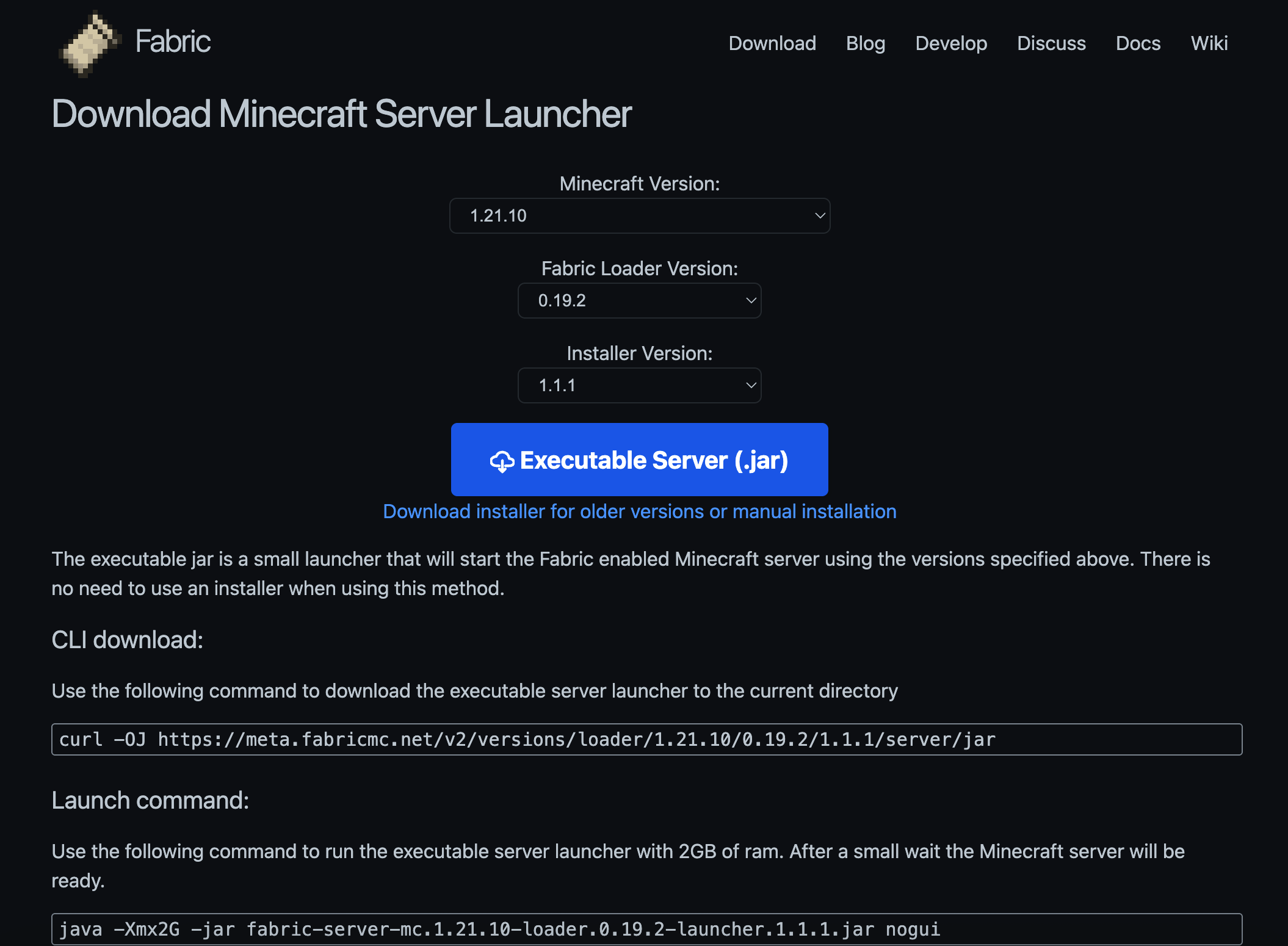Viewport: 1288px width, 946px height.
Task: Click the executable jar description paragraph
Action: tap(631, 574)
